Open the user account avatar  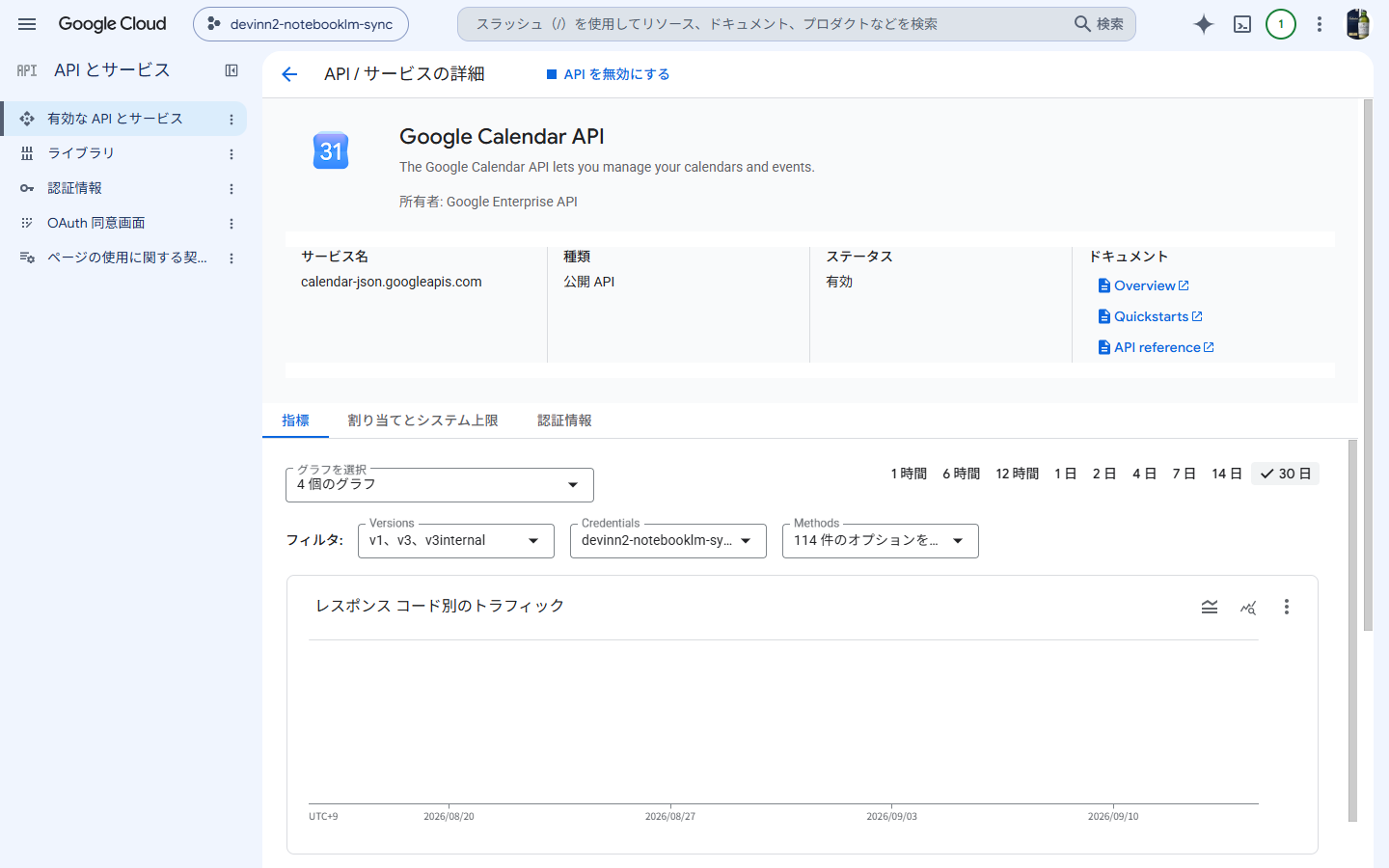pyautogui.click(x=1358, y=24)
